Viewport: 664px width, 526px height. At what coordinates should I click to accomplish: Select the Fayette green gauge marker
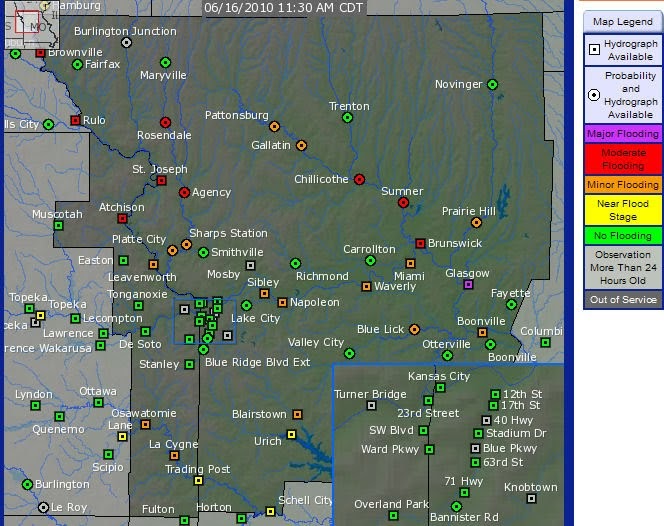[511, 304]
